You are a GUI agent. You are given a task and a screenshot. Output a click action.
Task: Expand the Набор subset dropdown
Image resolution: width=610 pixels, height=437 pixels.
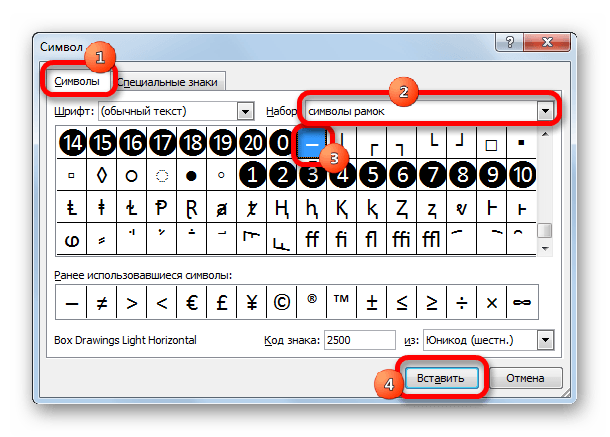click(545, 110)
